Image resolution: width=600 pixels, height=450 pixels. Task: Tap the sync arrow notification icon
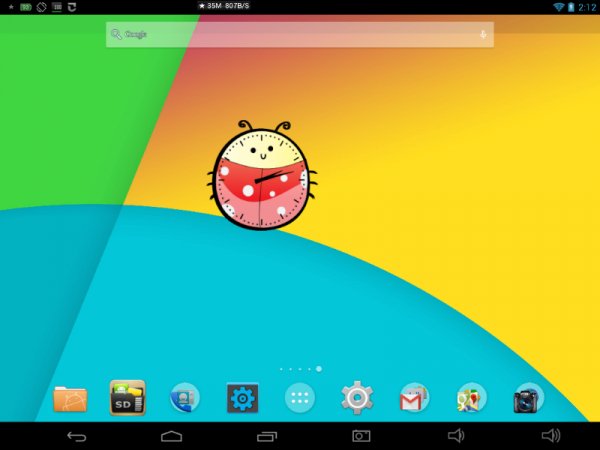[72, 7]
